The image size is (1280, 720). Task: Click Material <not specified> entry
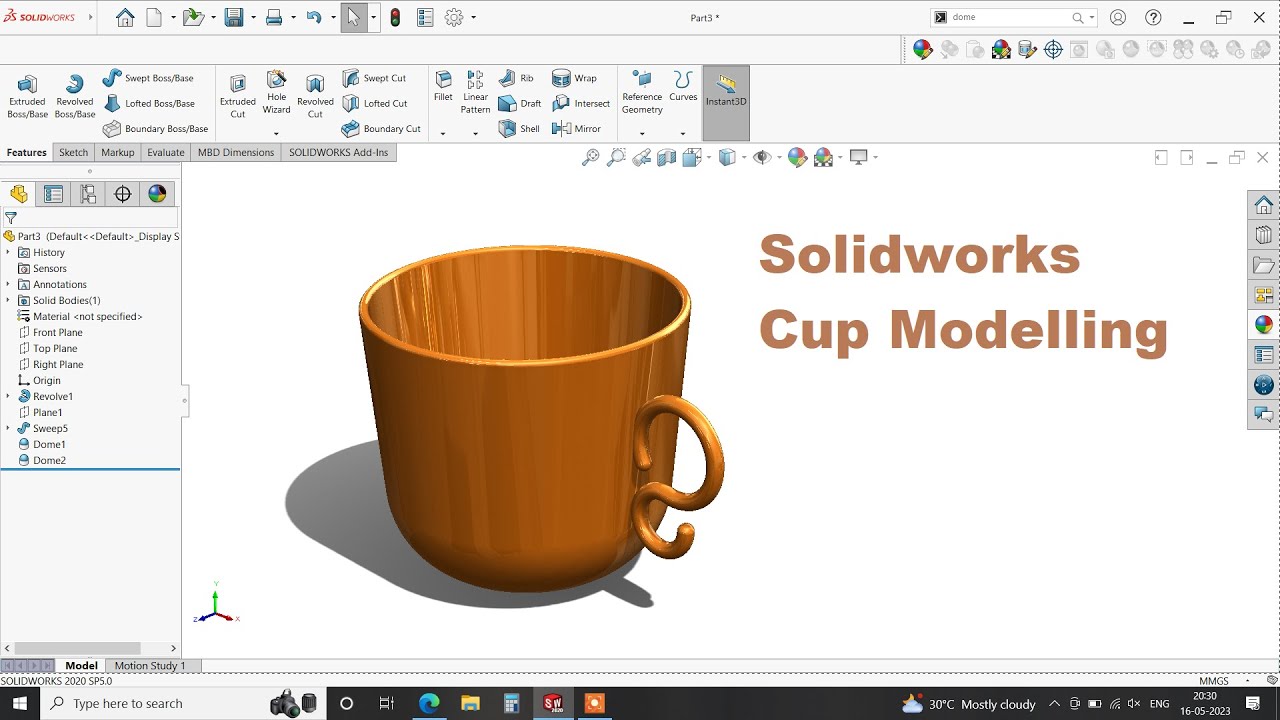80,316
